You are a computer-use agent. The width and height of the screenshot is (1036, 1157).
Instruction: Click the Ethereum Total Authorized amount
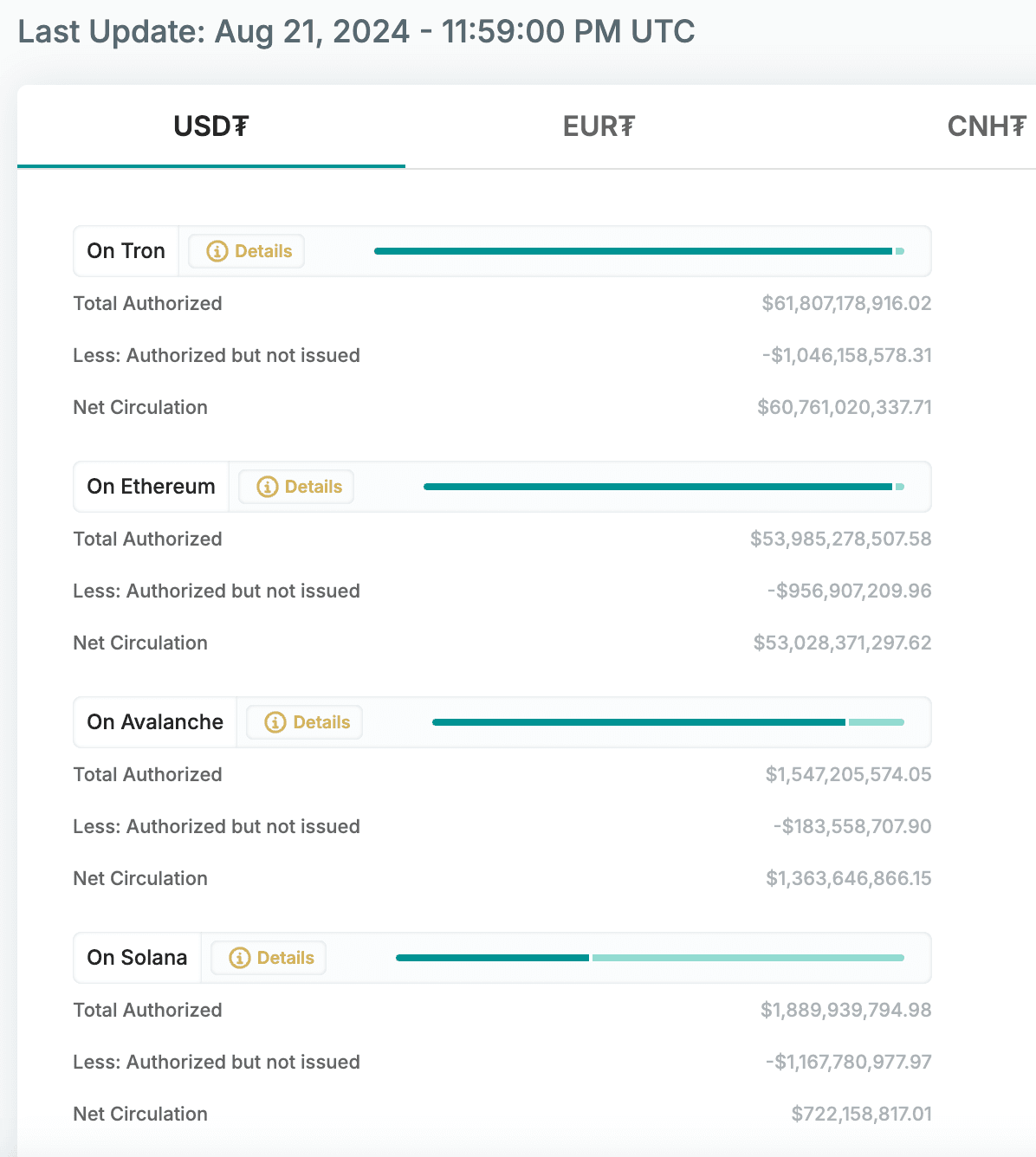coord(841,539)
